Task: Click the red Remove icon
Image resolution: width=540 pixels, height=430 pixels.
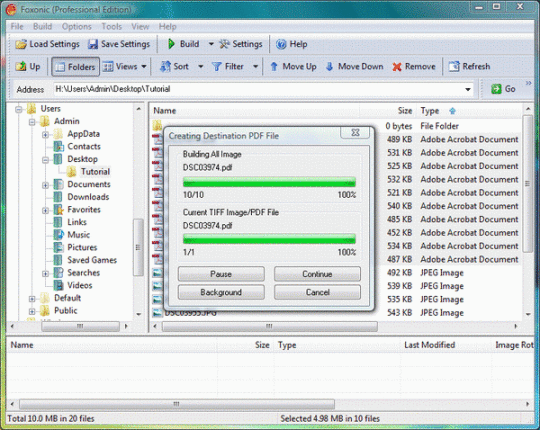Action: click(397, 67)
